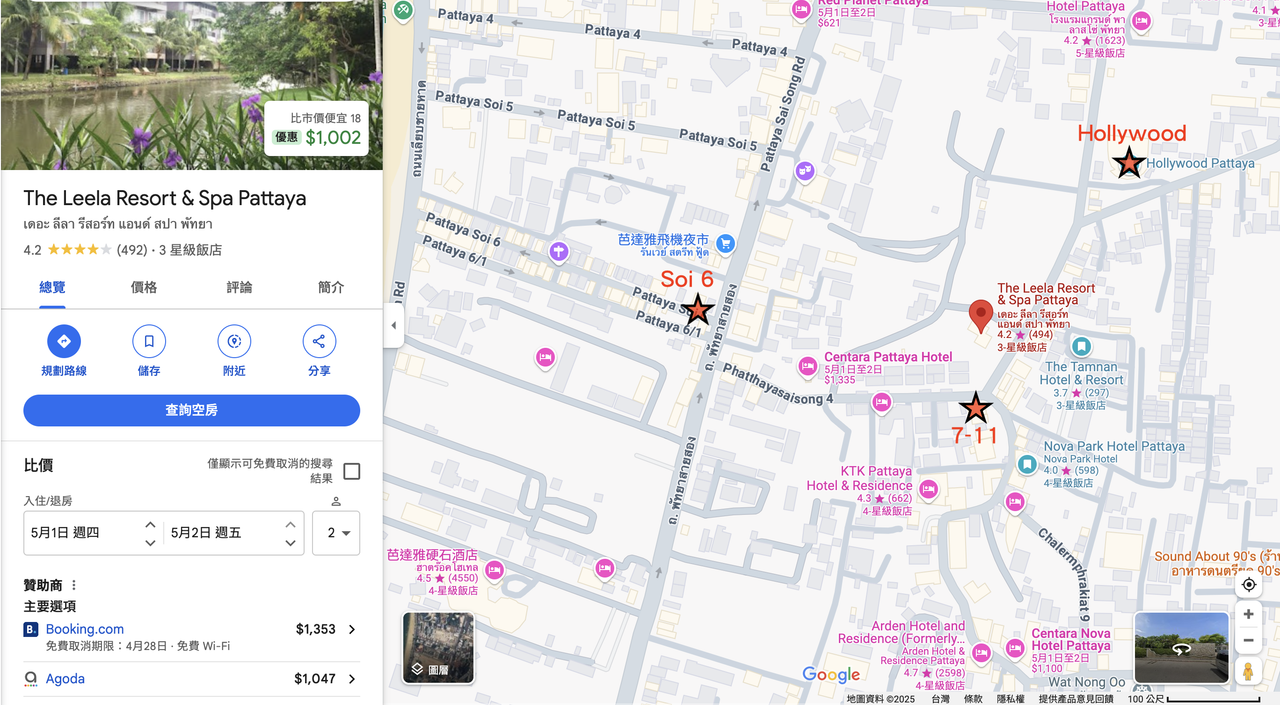Click the $1,002 deal price badge
This screenshot has width=1280, height=705.
coord(317,129)
